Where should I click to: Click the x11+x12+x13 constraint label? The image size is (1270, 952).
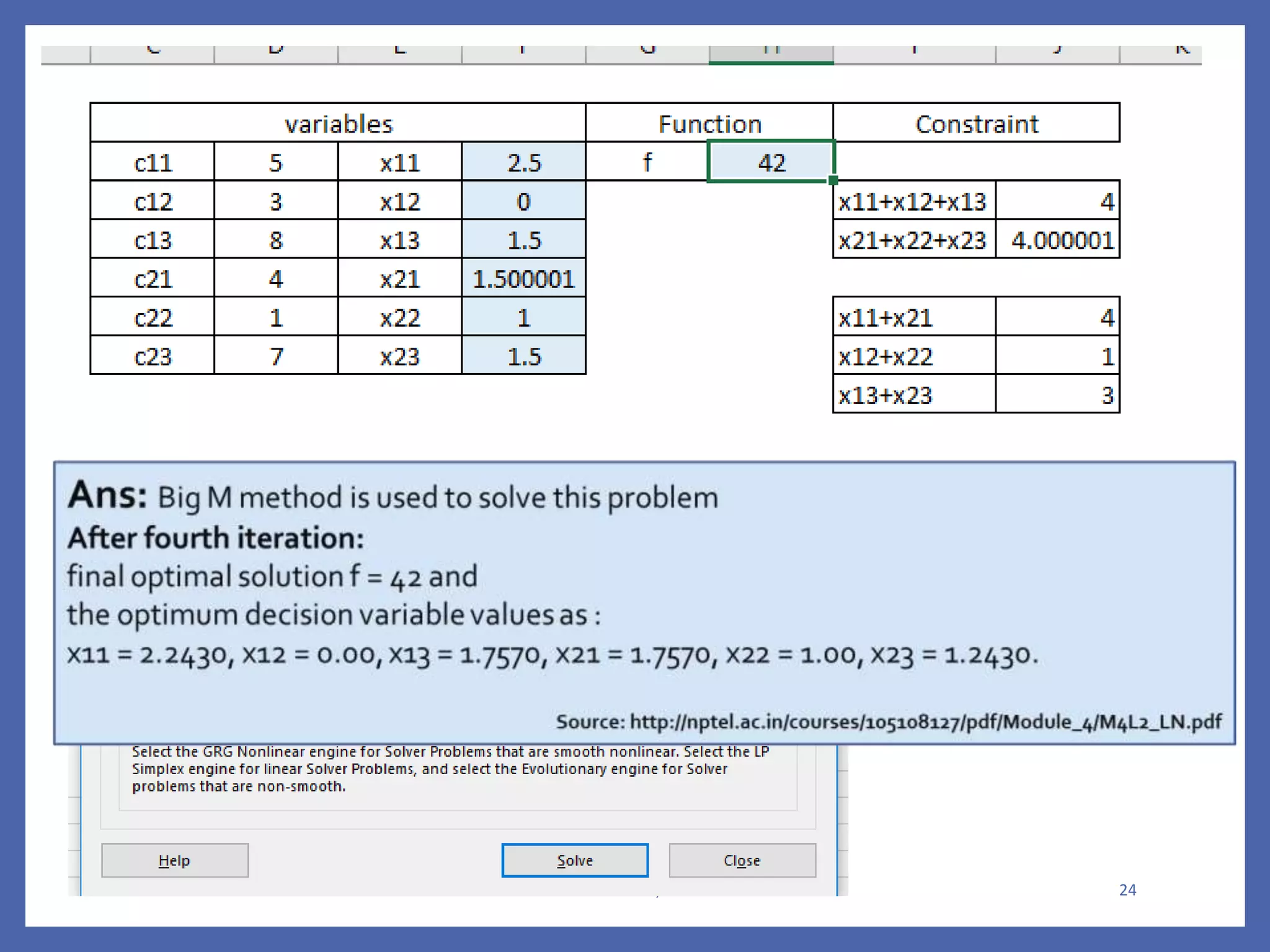click(x=914, y=201)
